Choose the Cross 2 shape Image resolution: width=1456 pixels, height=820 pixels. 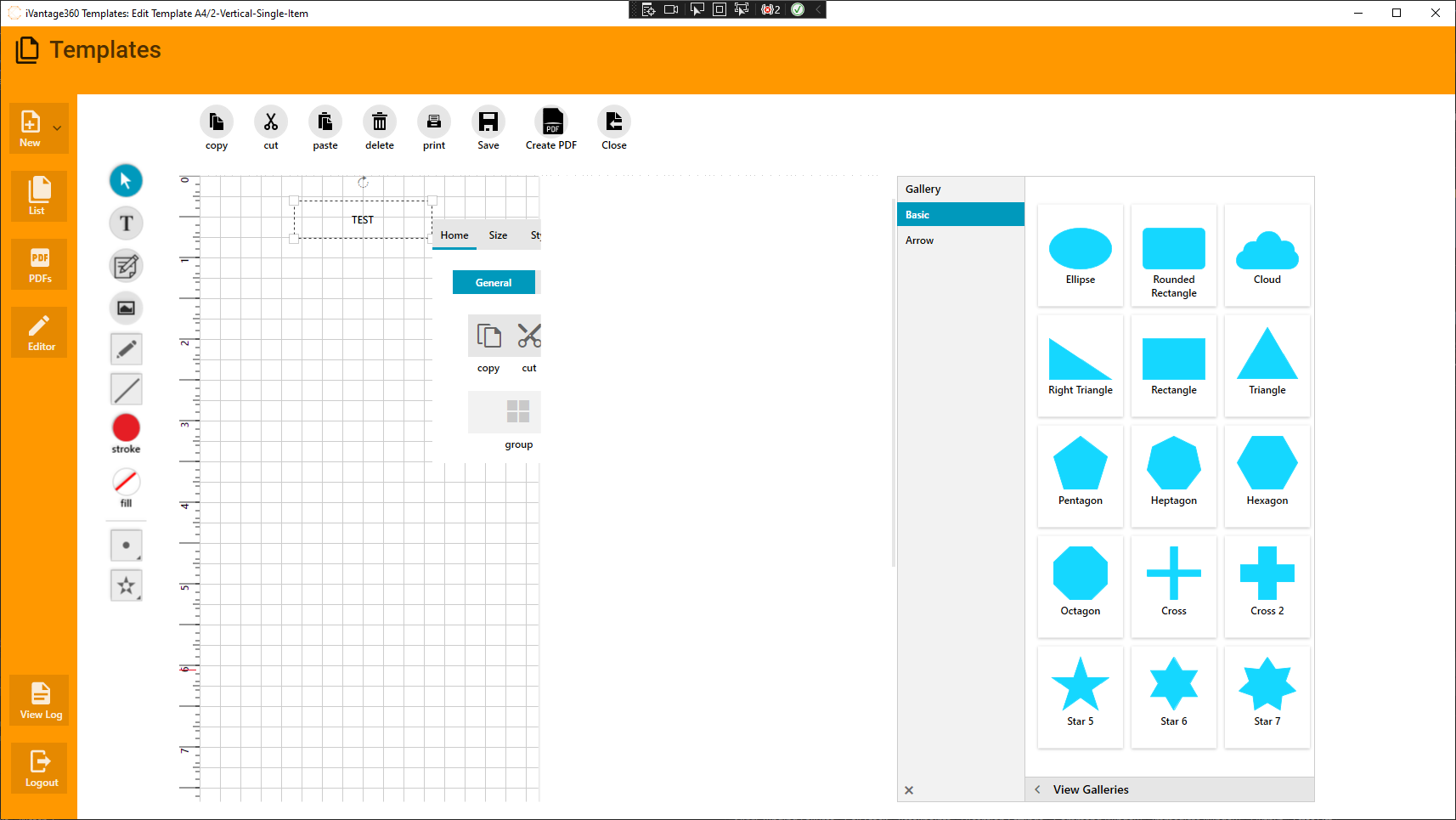pyautogui.click(x=1267, y=586)
